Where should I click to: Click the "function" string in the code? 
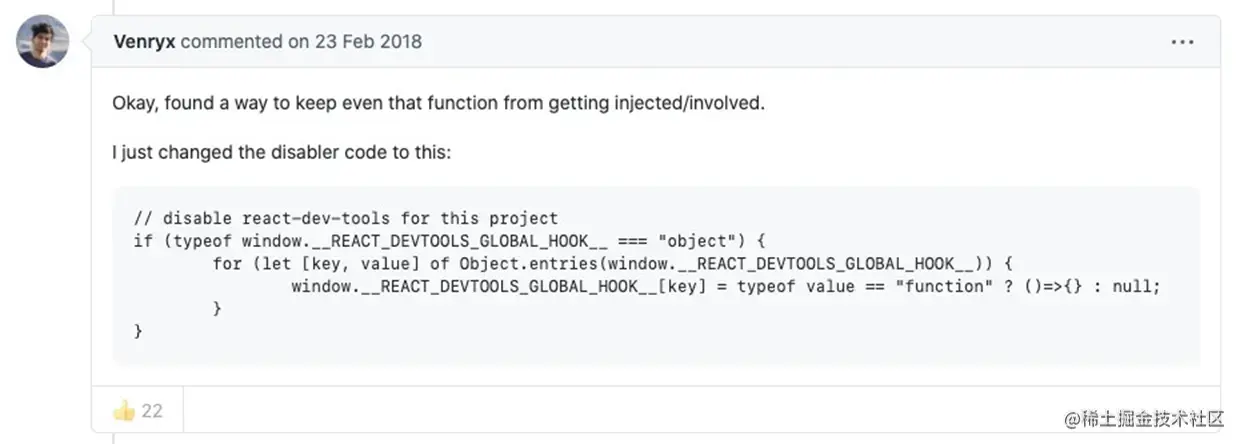(938, 287)
